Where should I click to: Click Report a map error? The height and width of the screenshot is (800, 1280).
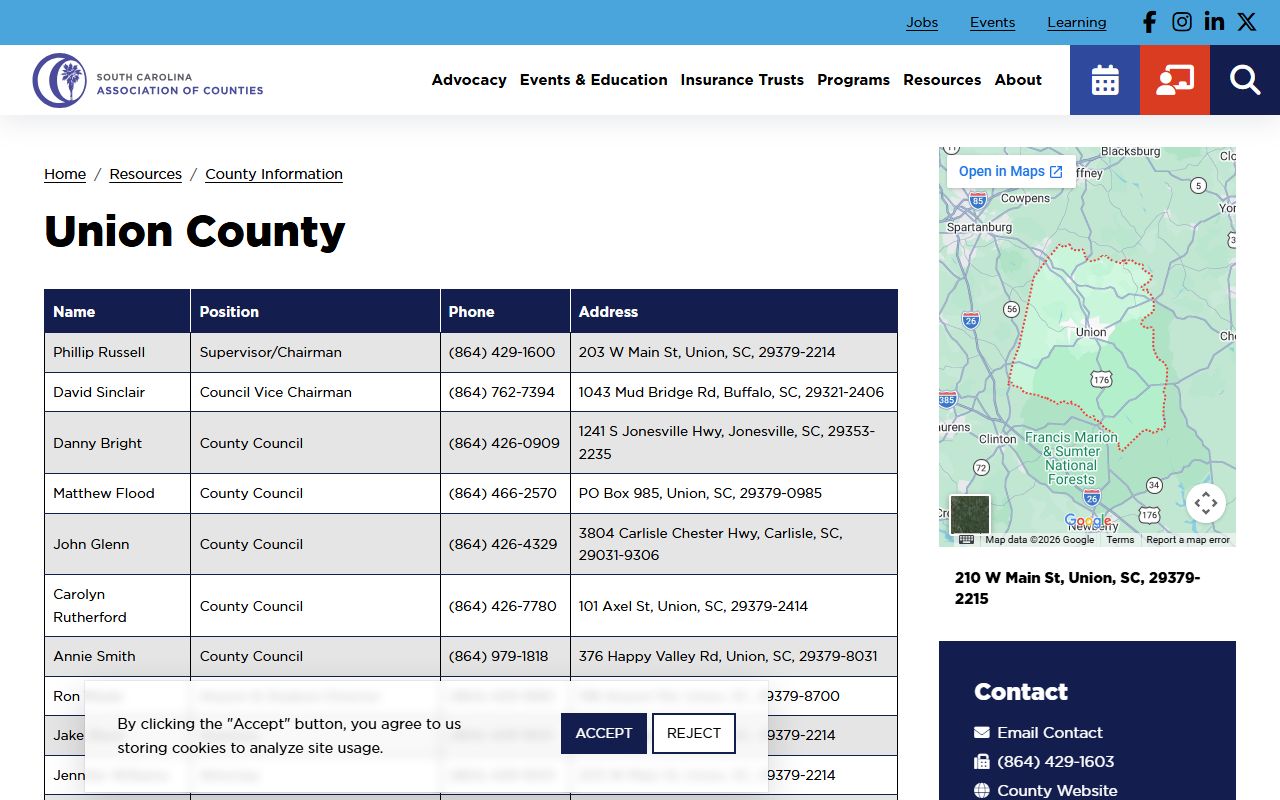pyautogui.click(x=1188, y=540)
